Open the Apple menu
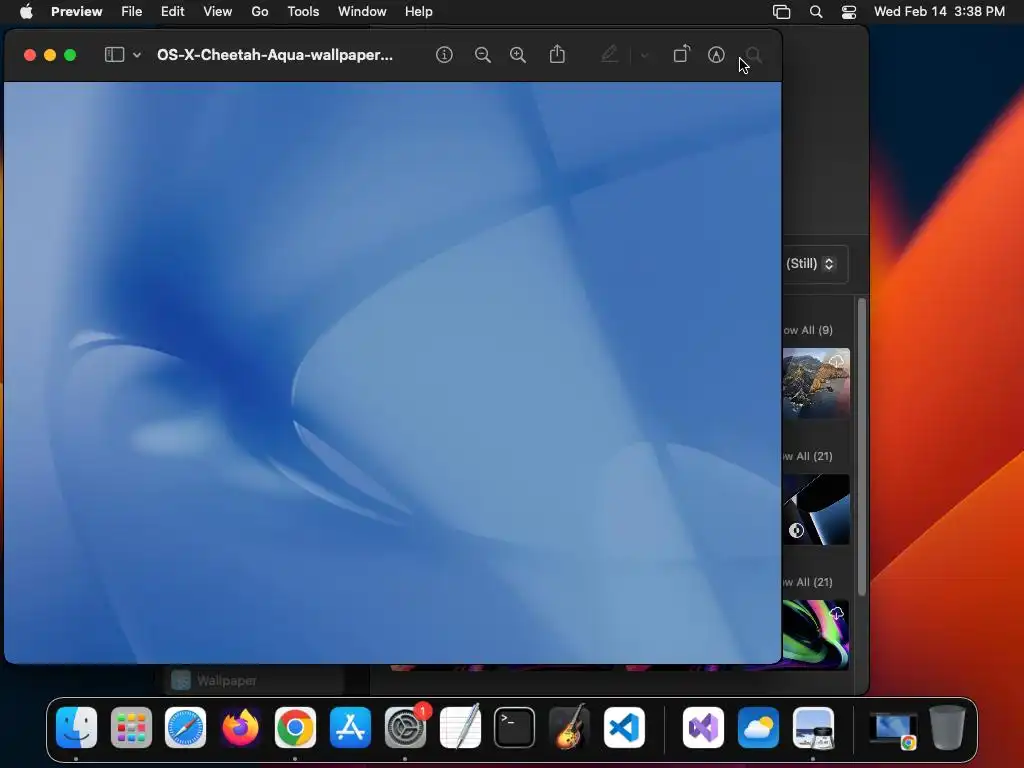1024x768 pixels. click(x=26, y=12)
